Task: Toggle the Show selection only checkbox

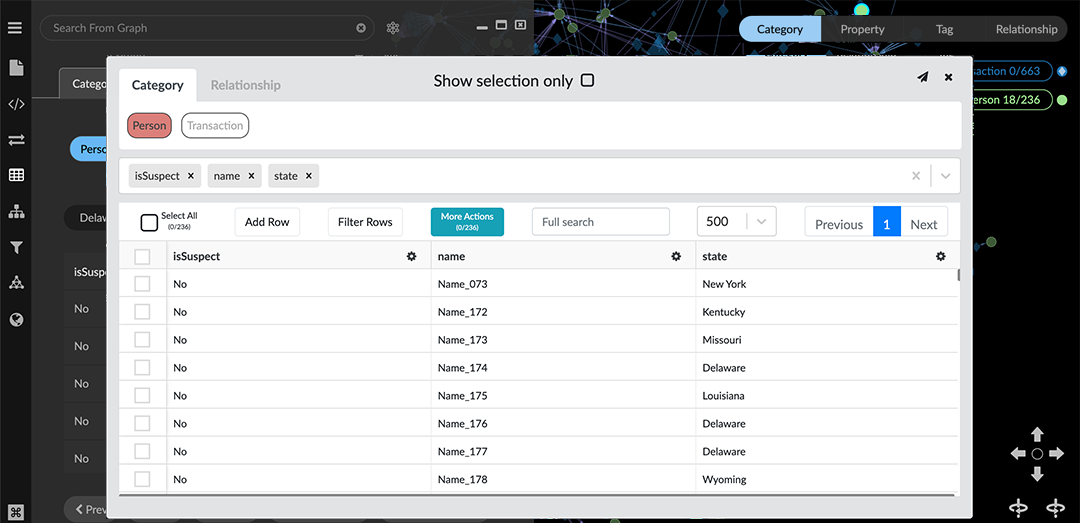Action: click(587, 81)
